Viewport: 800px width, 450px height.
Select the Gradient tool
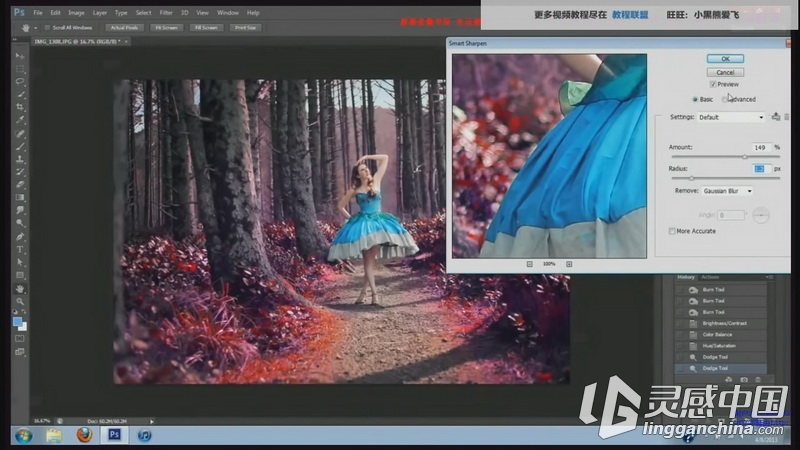(20, 197)
